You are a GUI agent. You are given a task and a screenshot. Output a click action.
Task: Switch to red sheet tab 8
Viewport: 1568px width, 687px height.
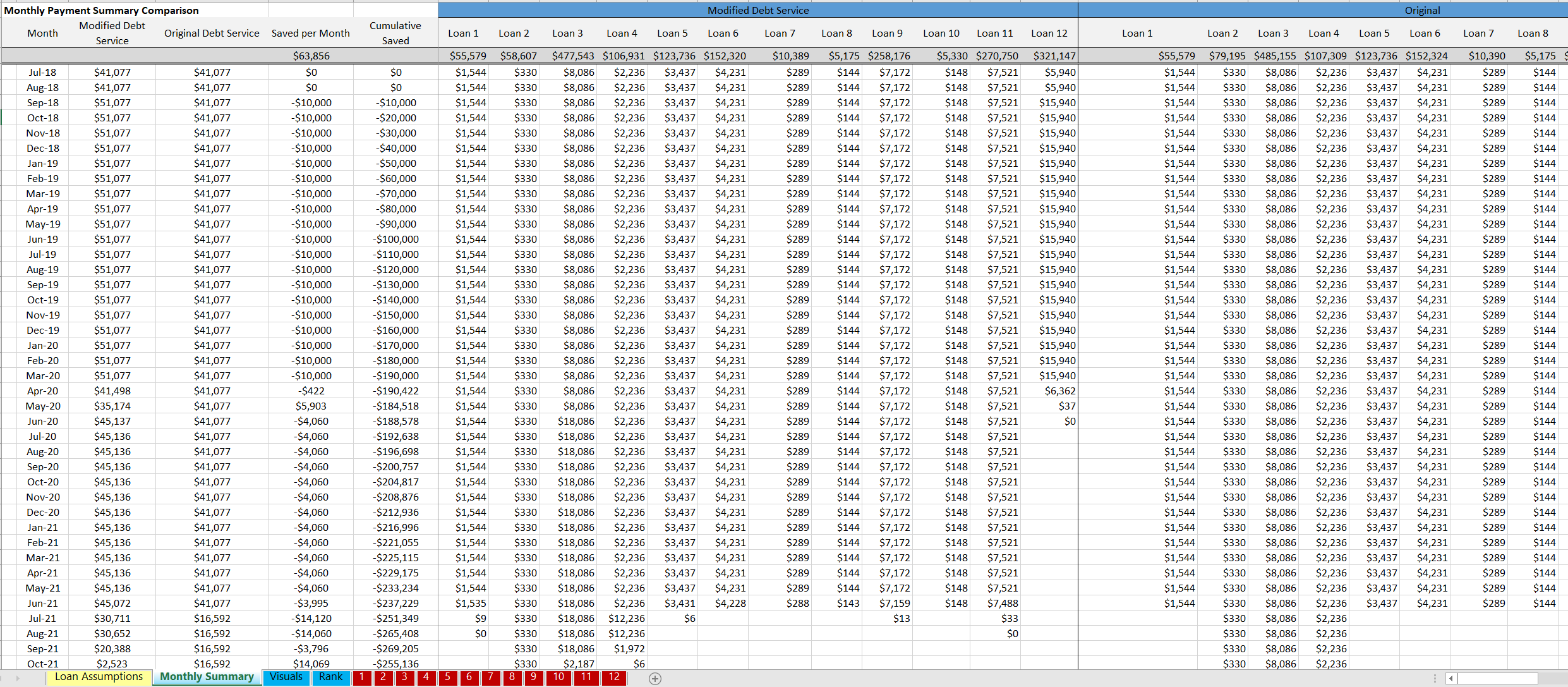pyautogui.click(x=512, y=677)
